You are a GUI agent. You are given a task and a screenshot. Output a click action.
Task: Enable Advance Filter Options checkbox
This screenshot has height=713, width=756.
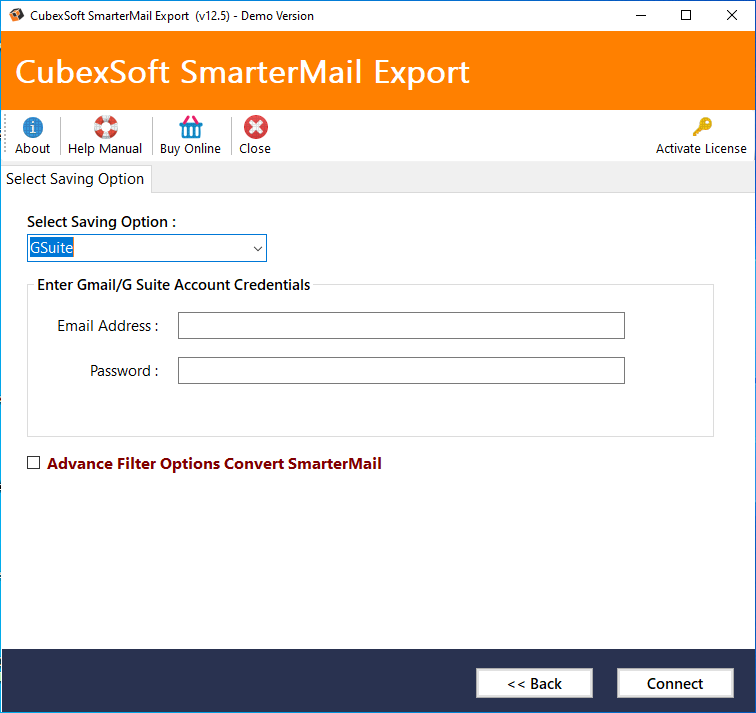(33, 463)
